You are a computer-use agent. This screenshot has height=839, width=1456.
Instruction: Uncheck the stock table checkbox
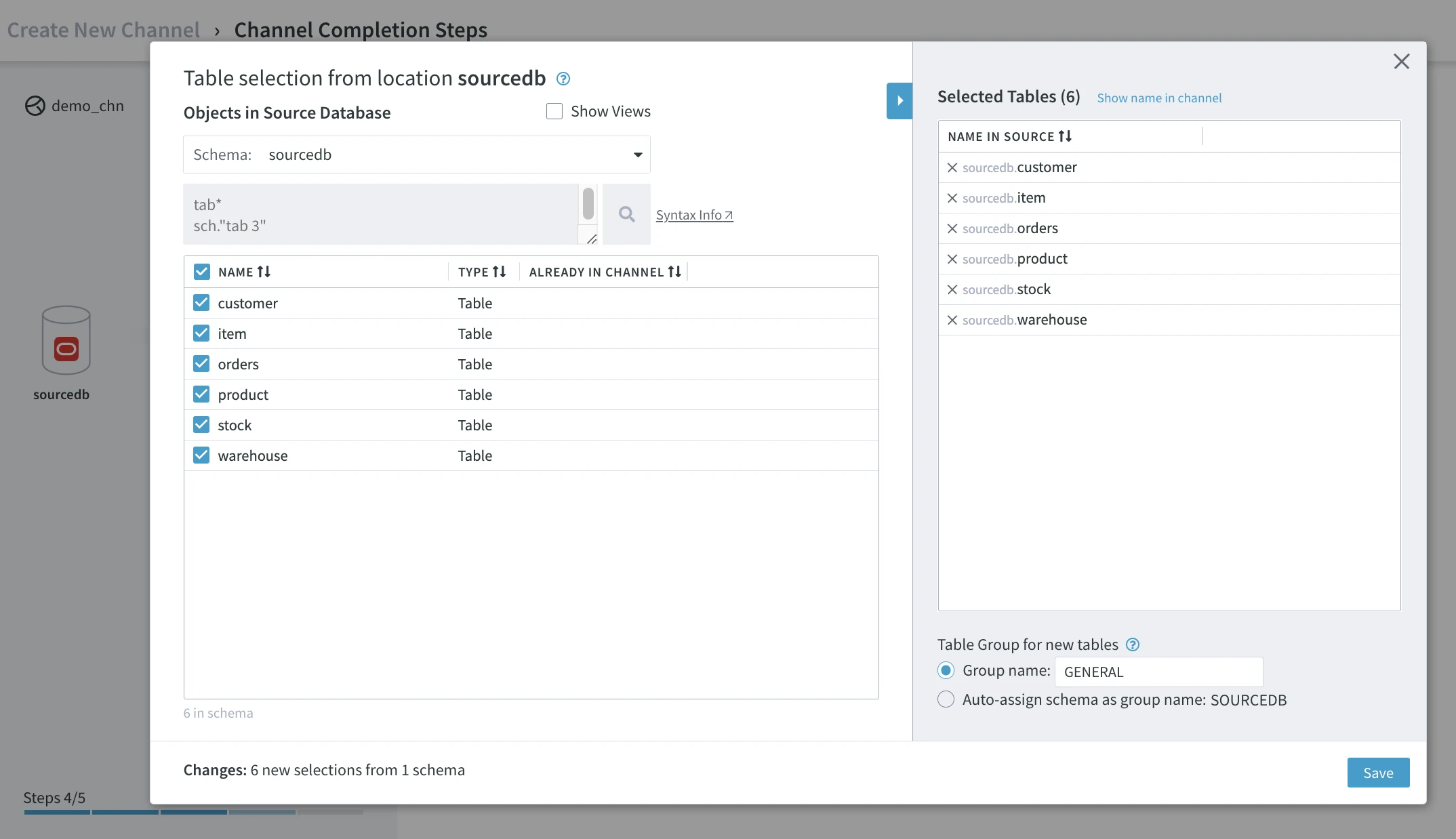click(x=201, y=425)
